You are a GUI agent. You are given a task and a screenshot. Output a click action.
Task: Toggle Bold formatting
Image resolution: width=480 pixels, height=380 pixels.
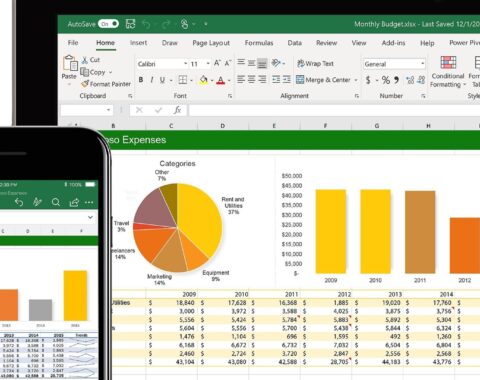click(x=141, y=80)
